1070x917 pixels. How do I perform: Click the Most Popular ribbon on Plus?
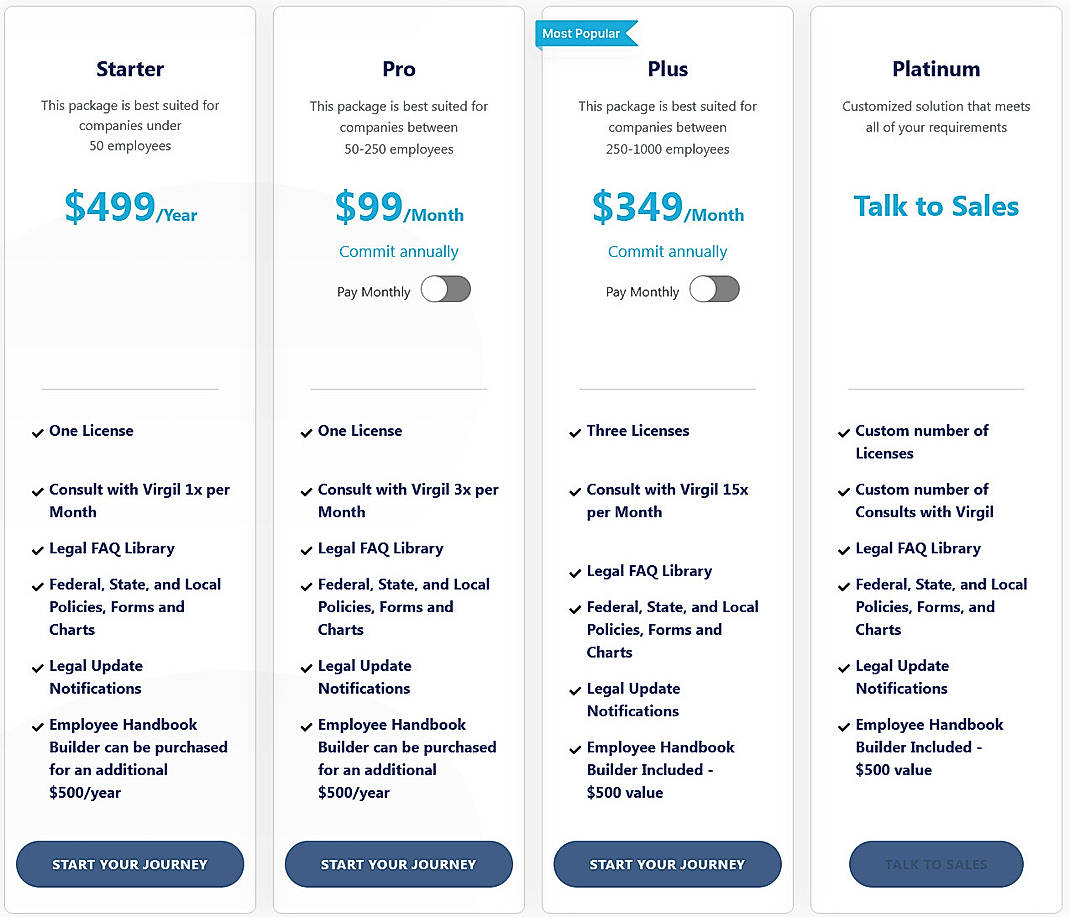point(583,33)
